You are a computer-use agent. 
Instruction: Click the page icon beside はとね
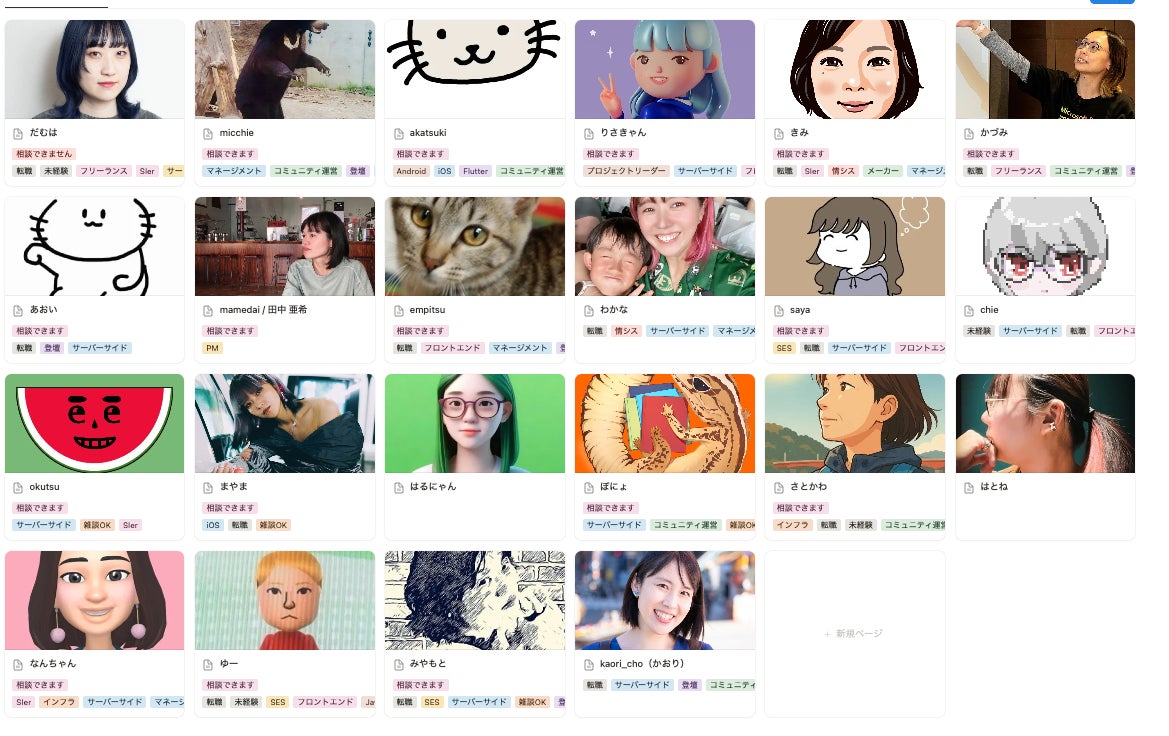point(968,488)
